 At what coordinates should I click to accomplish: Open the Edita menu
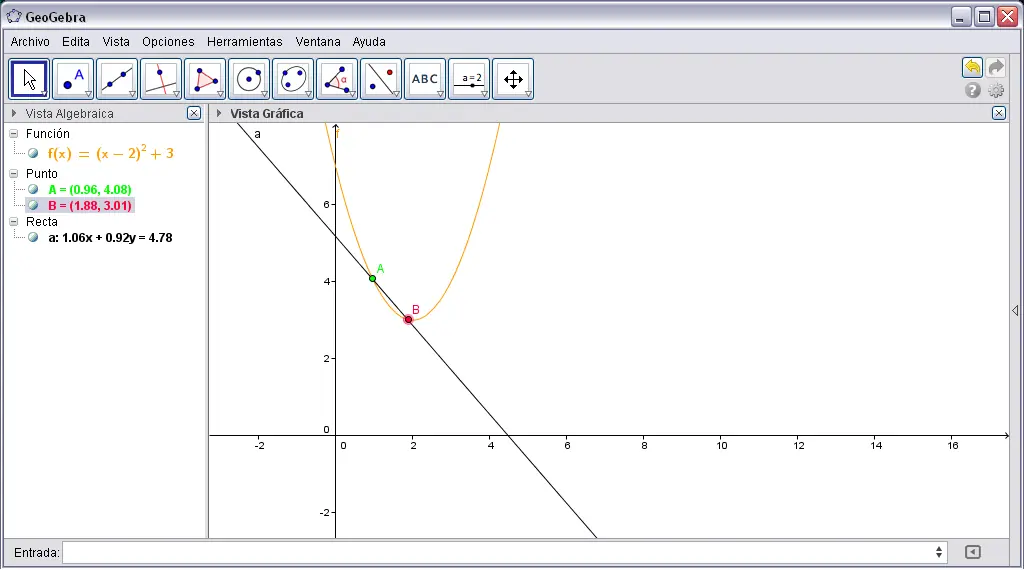point(76,42)
